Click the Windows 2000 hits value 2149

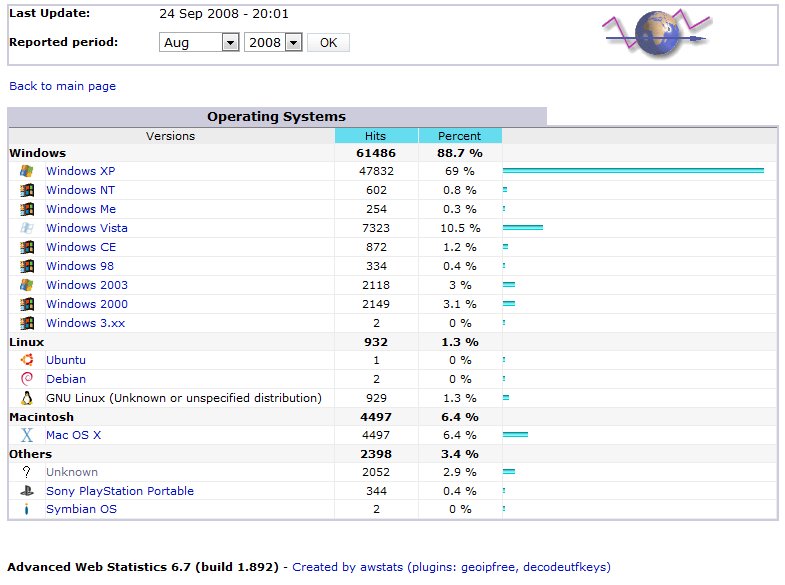click(376, 304)
